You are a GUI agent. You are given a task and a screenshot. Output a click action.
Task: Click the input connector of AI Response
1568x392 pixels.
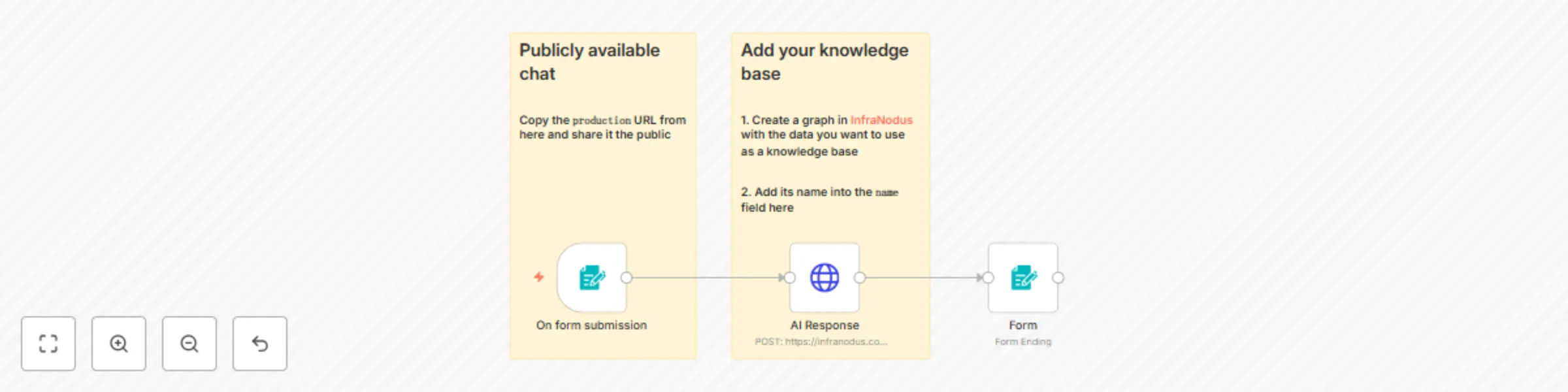click(789, 278)
